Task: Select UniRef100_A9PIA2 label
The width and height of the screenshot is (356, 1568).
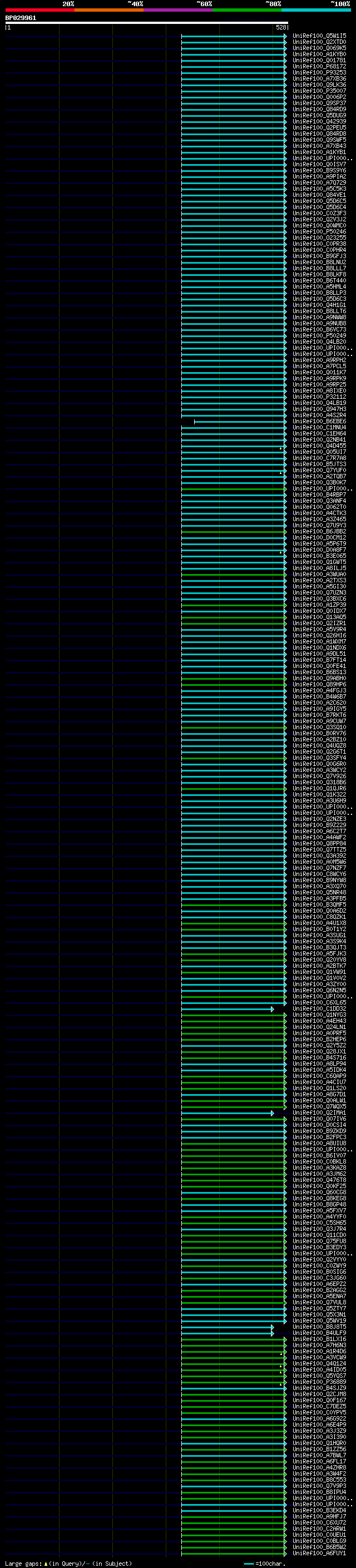Action: tap(319, 176)
